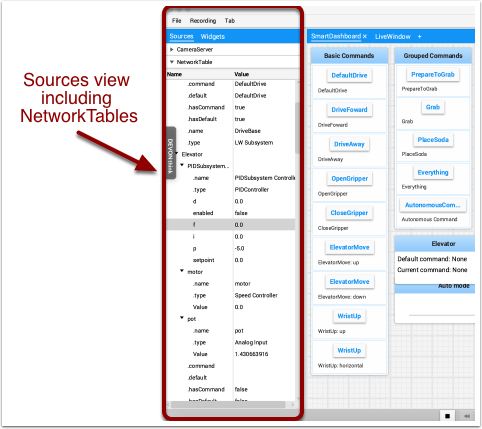
Task: Switch to the LiveWindow tab
Action: point(393,37)
